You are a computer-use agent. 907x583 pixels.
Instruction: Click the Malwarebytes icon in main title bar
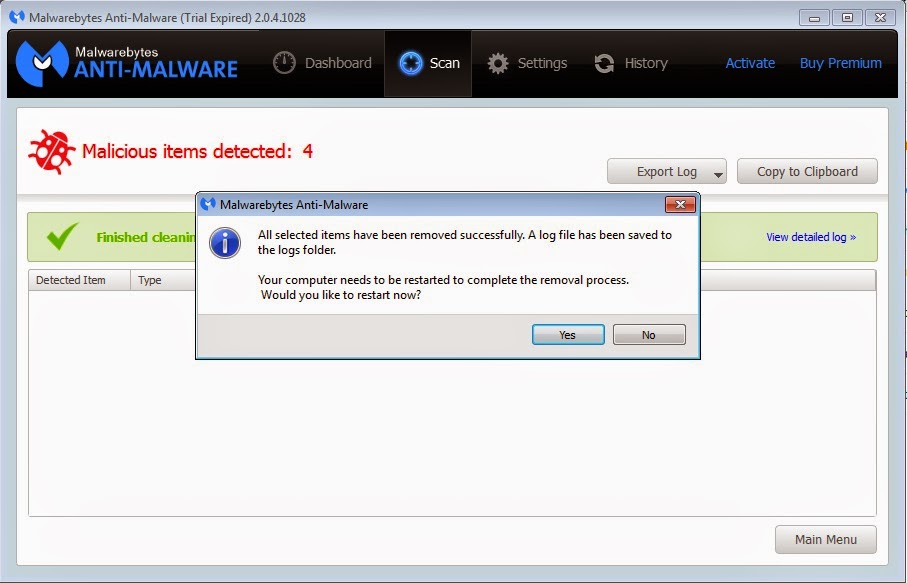17,17
